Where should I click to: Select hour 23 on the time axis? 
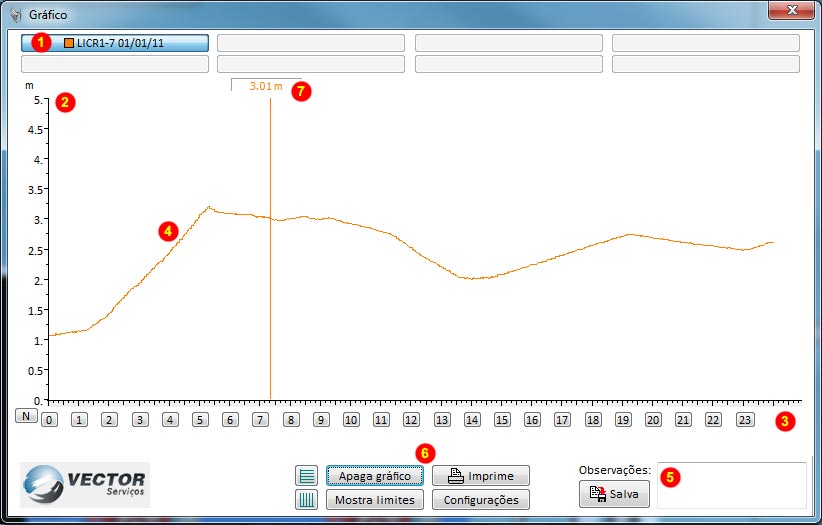point(743,420)
